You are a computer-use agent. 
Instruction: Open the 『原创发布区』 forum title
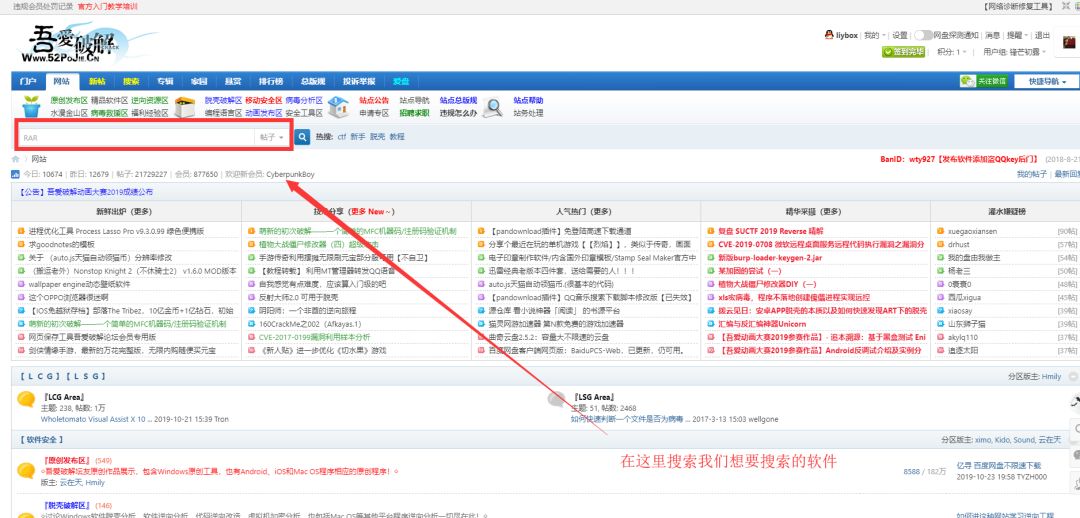point(67,460)
